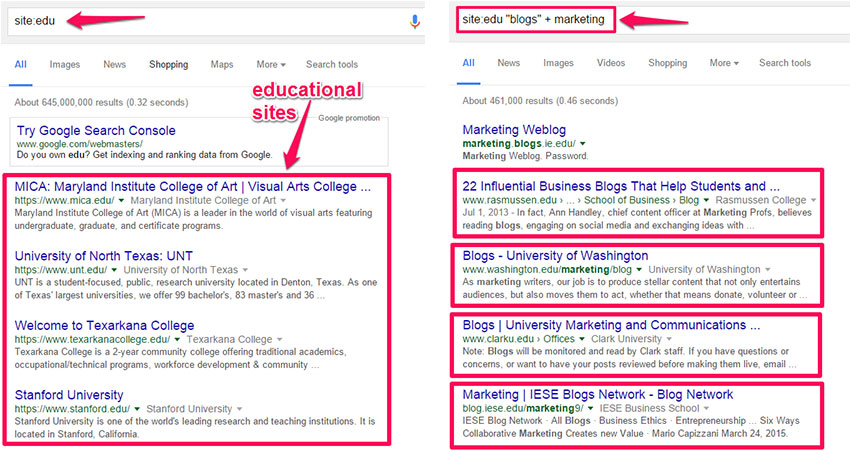Open the Stanford University result title

[x=69, y=395]
